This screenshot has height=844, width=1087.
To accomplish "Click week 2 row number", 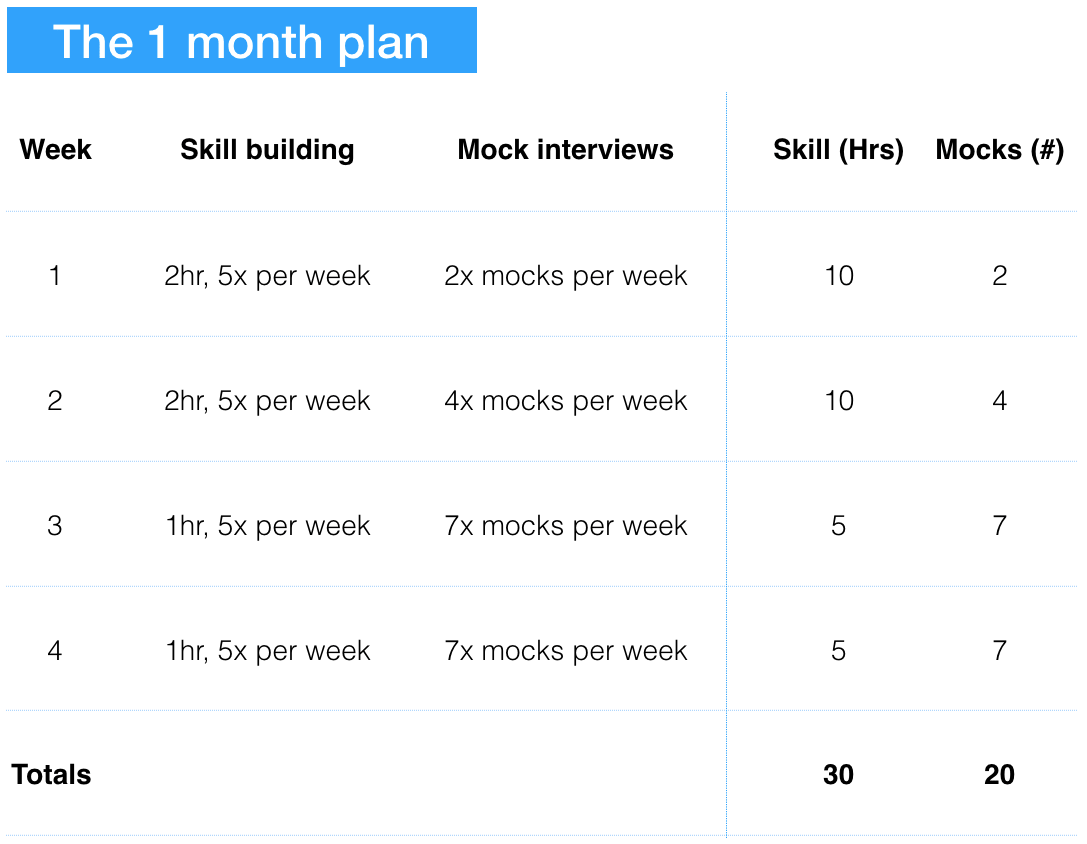I will 55,401.
